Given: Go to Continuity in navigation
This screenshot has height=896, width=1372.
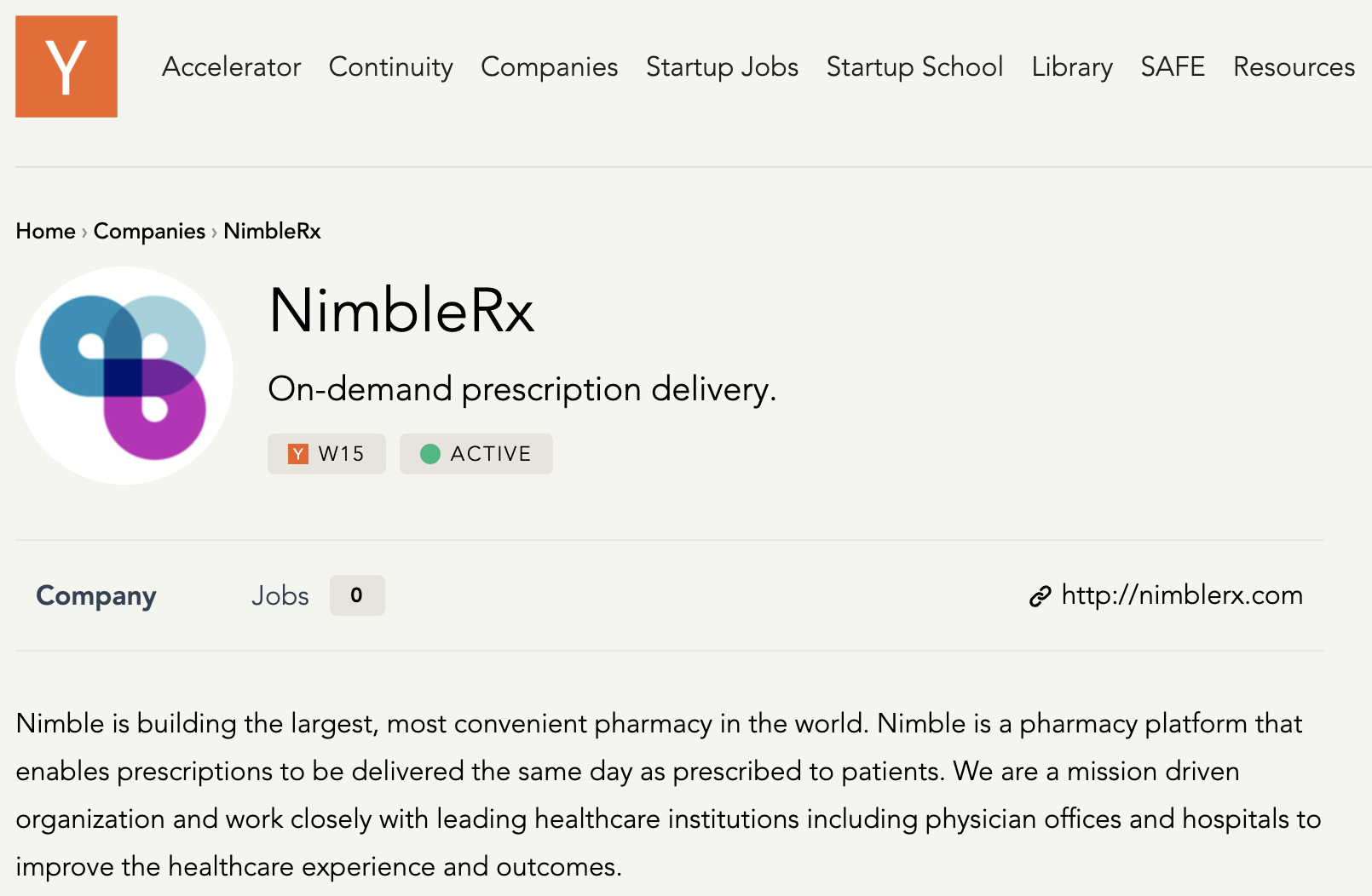Looking at the screenshot, I should point(391,66).
